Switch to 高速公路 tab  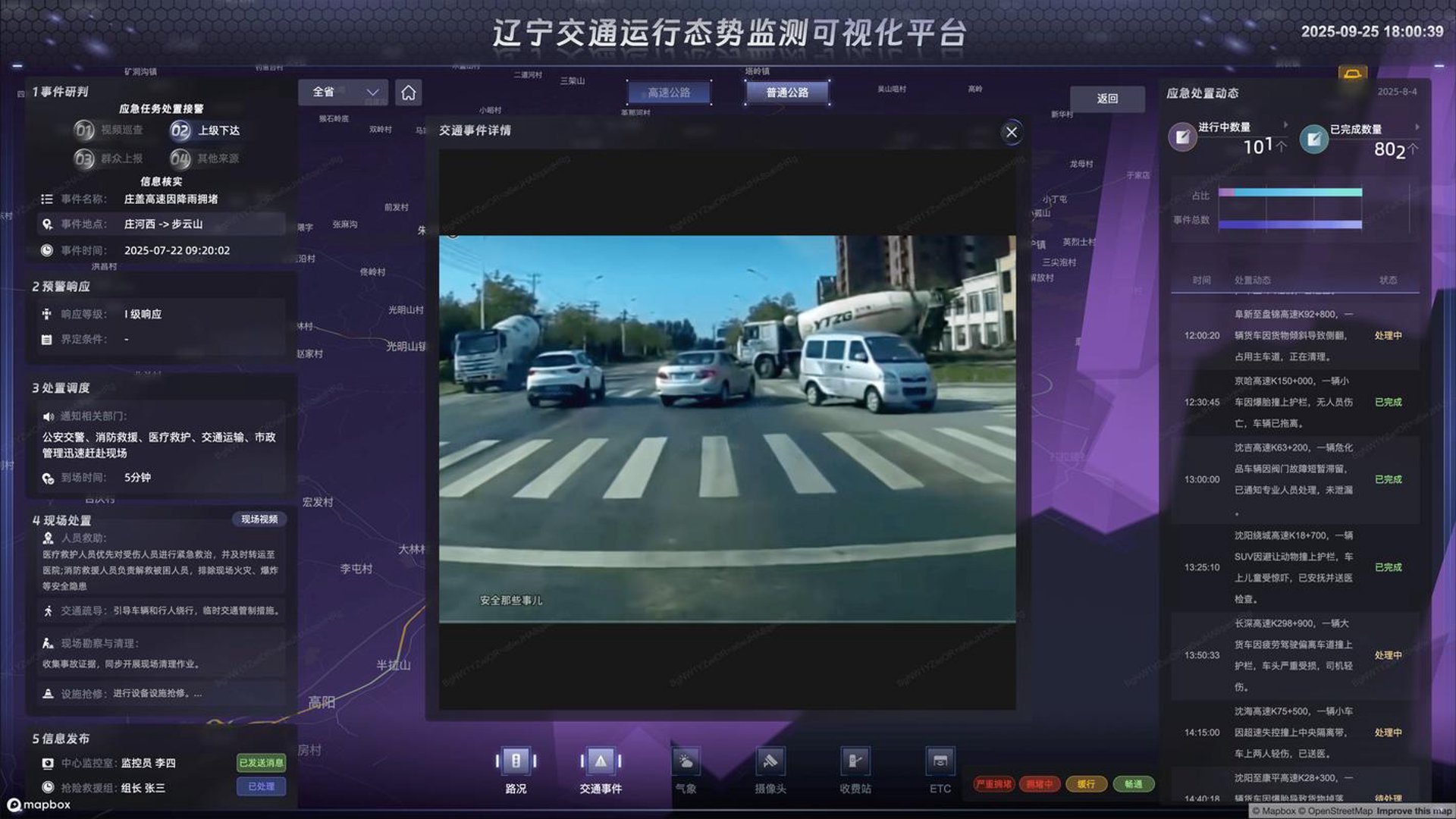(x=669, y=93)
